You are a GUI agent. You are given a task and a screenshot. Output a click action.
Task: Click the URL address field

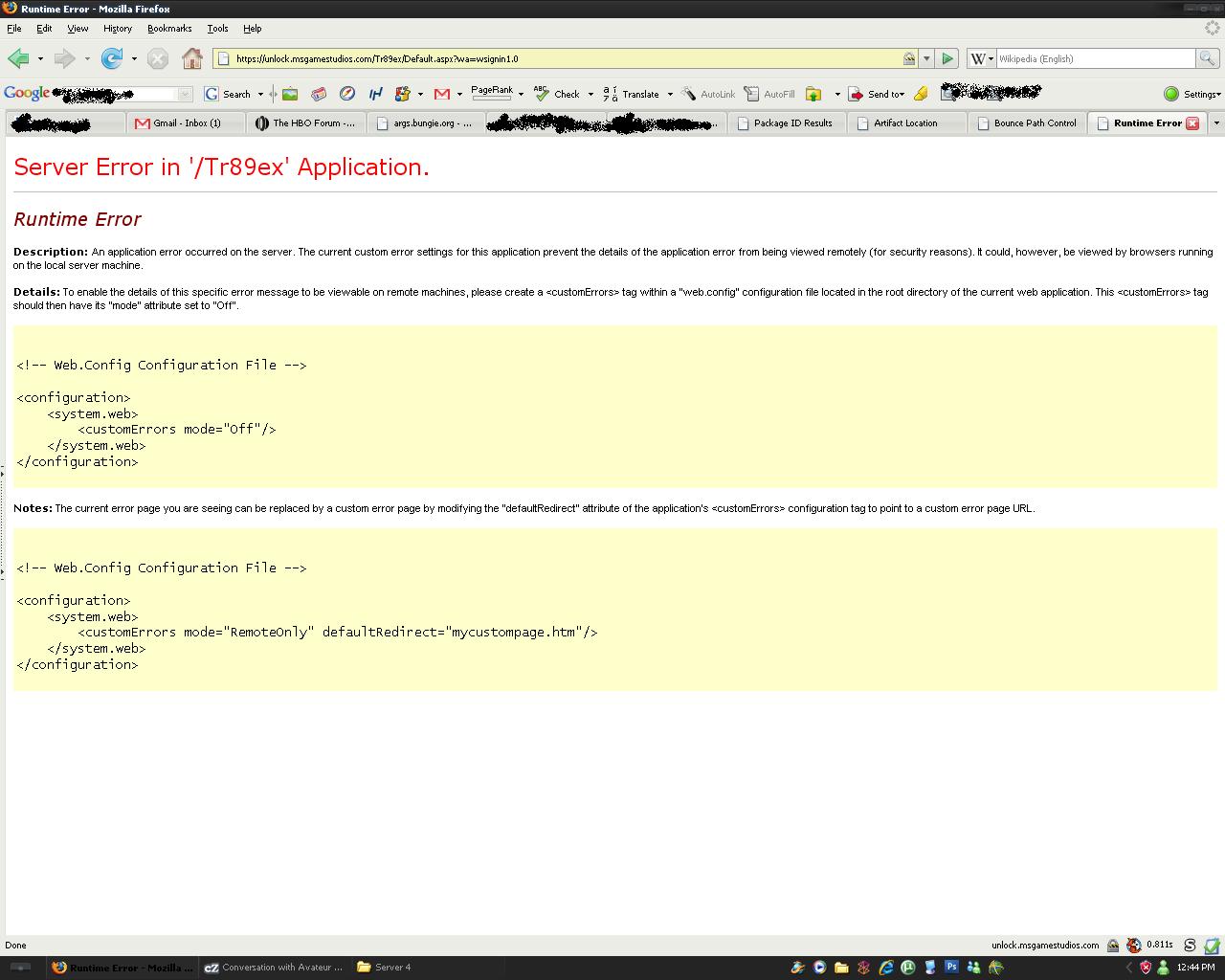pyautogui.click(x=565, y=58)
